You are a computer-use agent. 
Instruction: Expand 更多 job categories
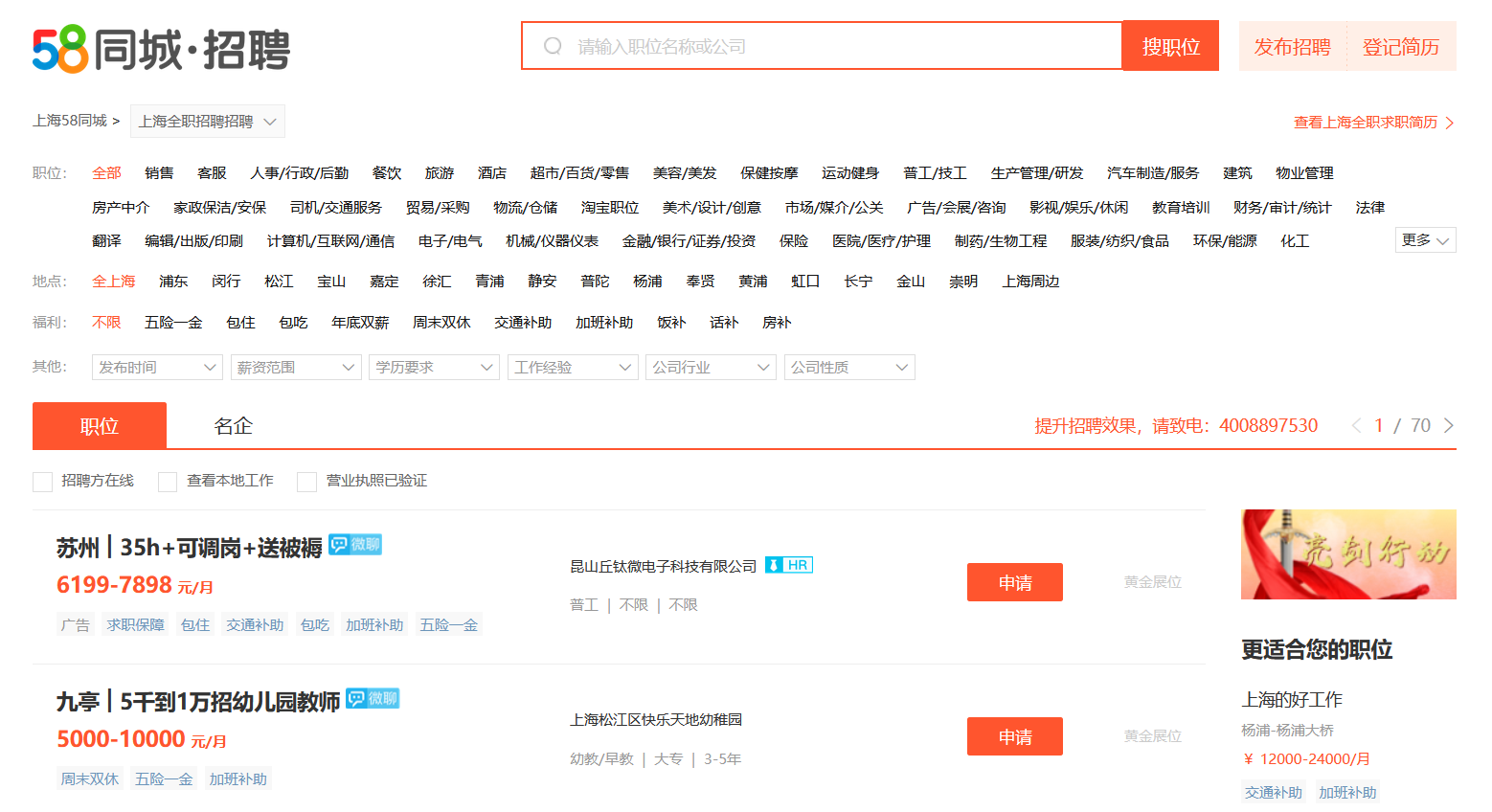[1424, 240]
